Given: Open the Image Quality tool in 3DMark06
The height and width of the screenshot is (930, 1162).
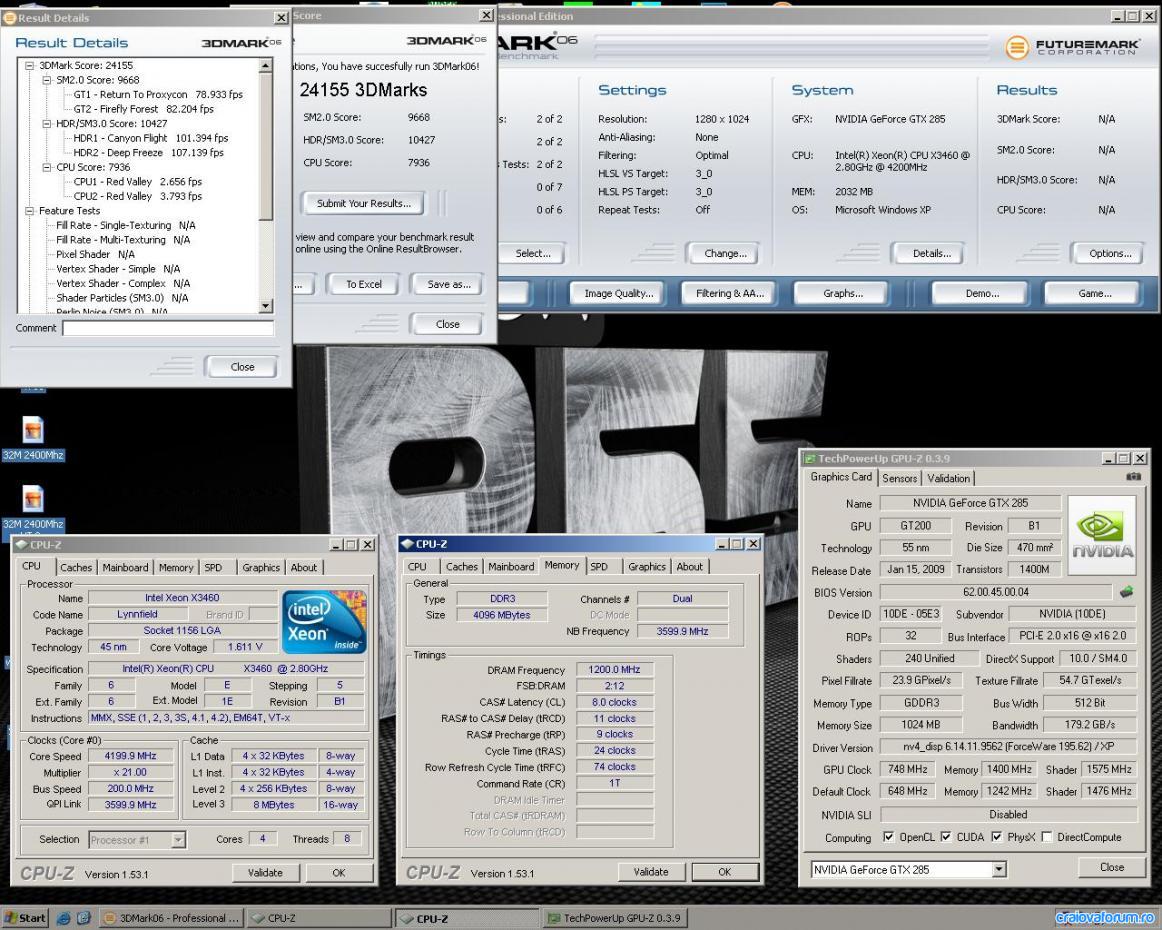Looking at the screenshot, I should click(x=619, y=293).
